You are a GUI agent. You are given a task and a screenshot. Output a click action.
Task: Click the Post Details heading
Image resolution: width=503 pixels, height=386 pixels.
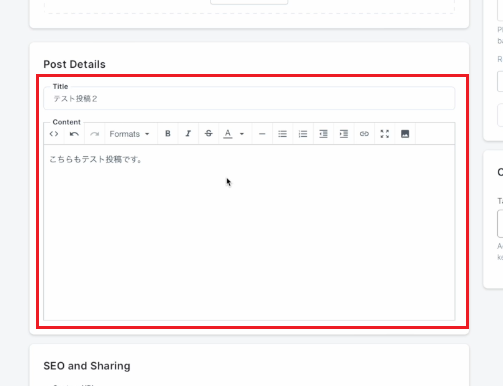pyautogui.click(x=74, y=64)
